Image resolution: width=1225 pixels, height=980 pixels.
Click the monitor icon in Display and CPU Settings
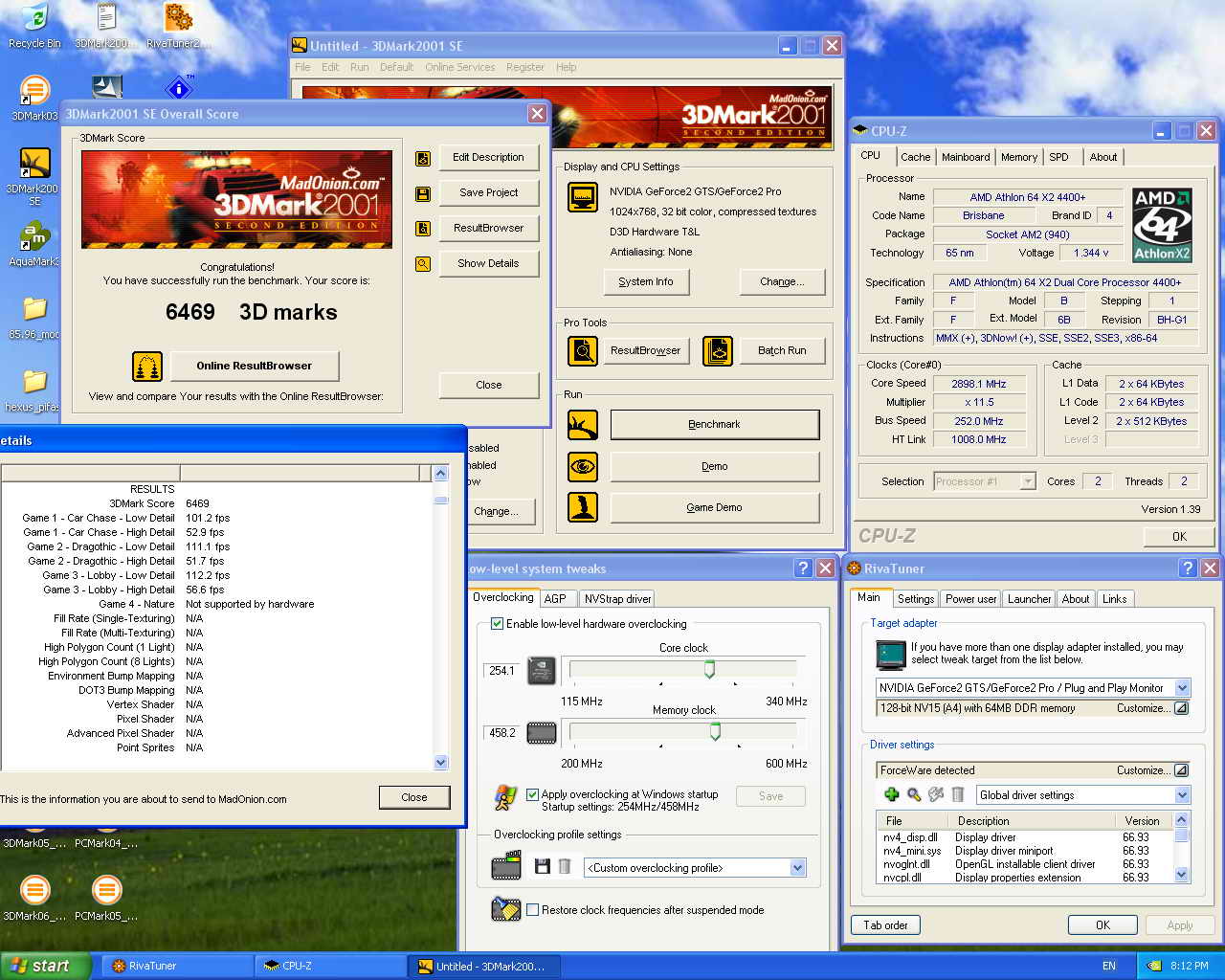(x=583, y=197)
